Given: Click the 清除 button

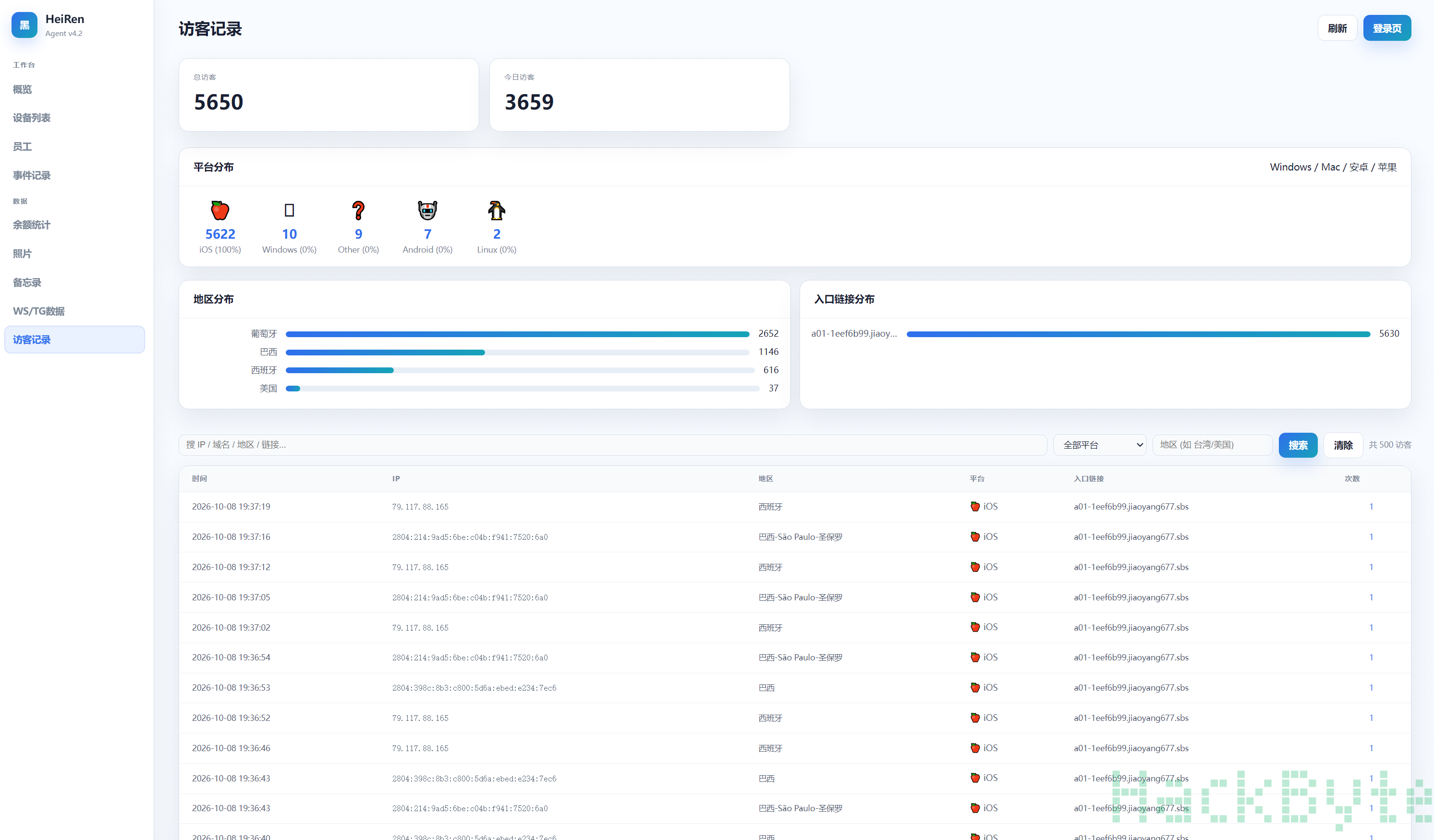Looking at the screenshot, I should click(1343, 445).
